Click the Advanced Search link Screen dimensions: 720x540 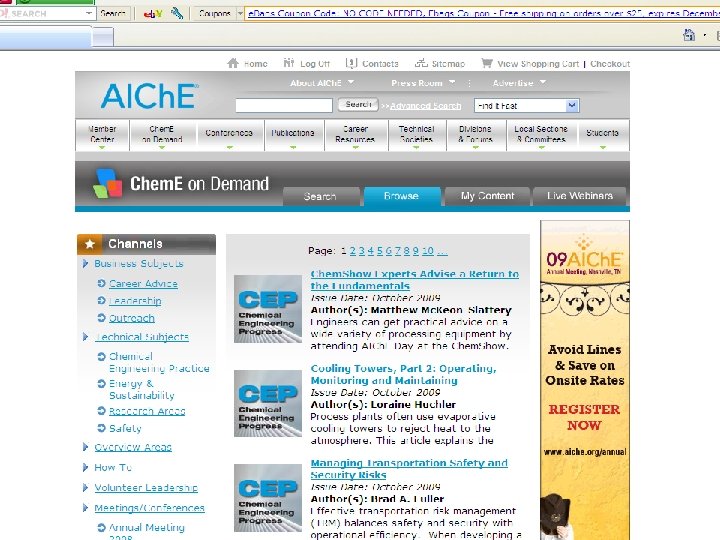click(x=426, y=106)
